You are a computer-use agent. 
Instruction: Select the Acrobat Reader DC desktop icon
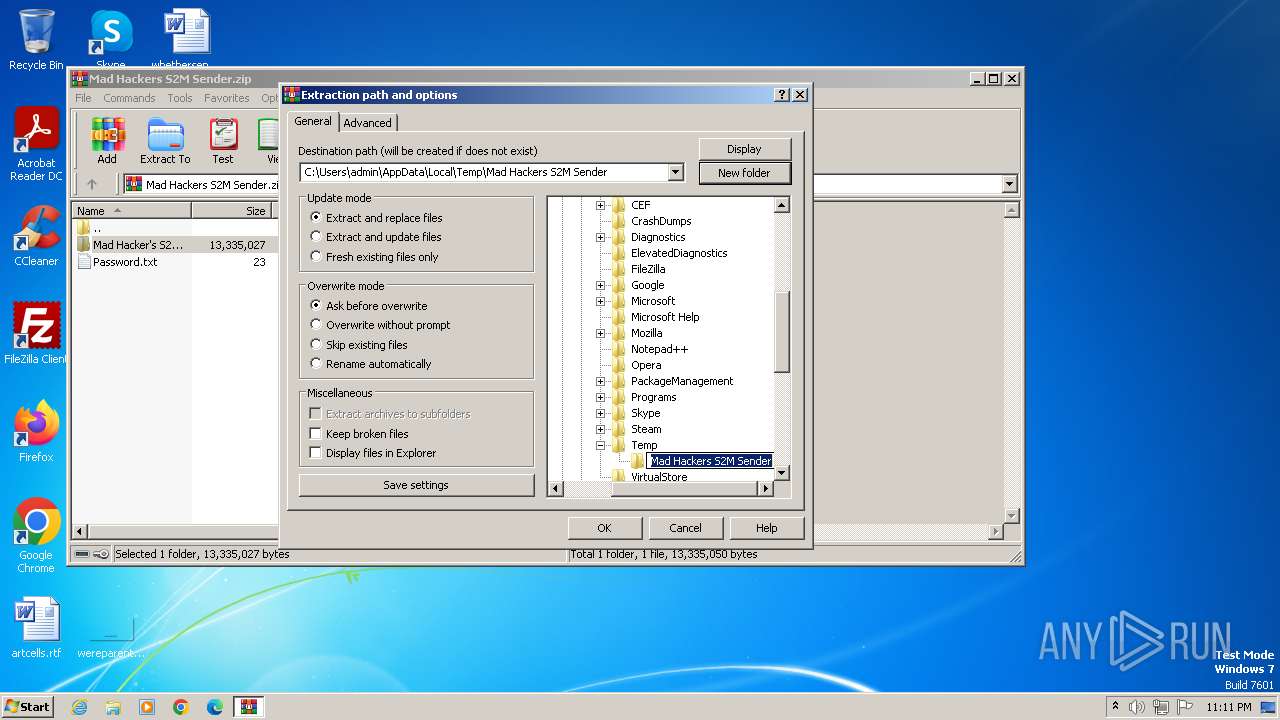pyautogui.click(x=36, y=145)
